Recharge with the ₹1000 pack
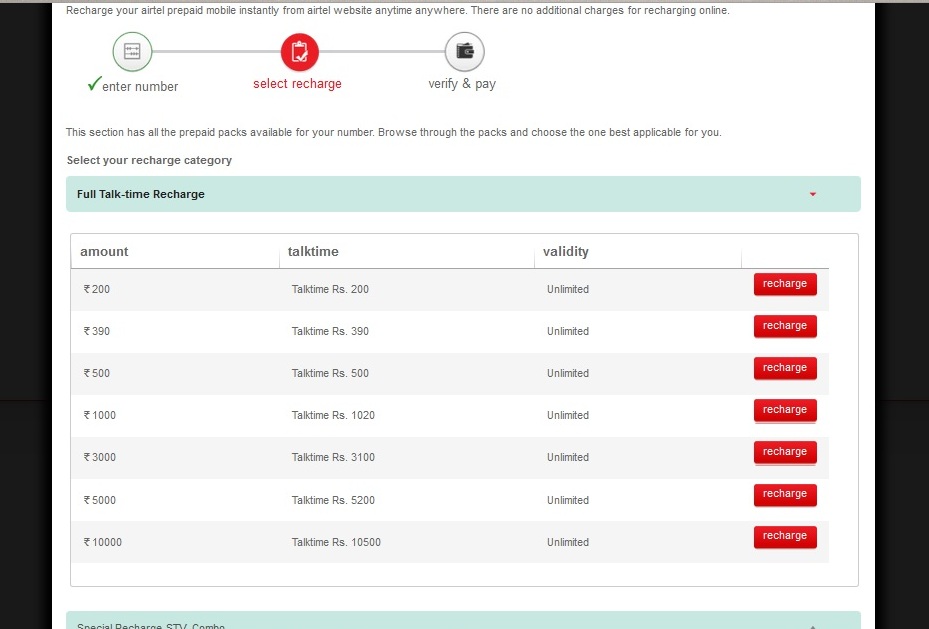This screenshot has height=629, width=929. point(785,410)
